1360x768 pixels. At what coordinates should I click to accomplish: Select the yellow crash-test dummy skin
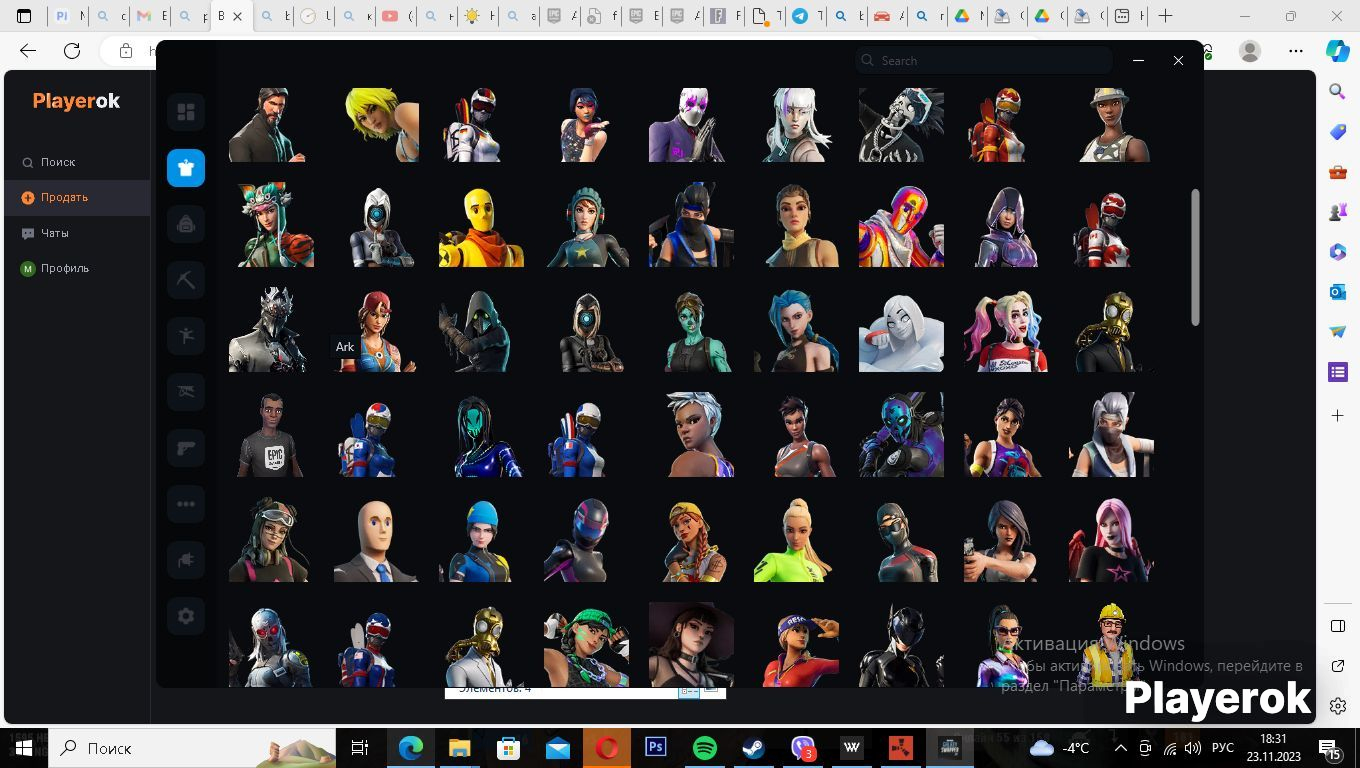point(481,226)
